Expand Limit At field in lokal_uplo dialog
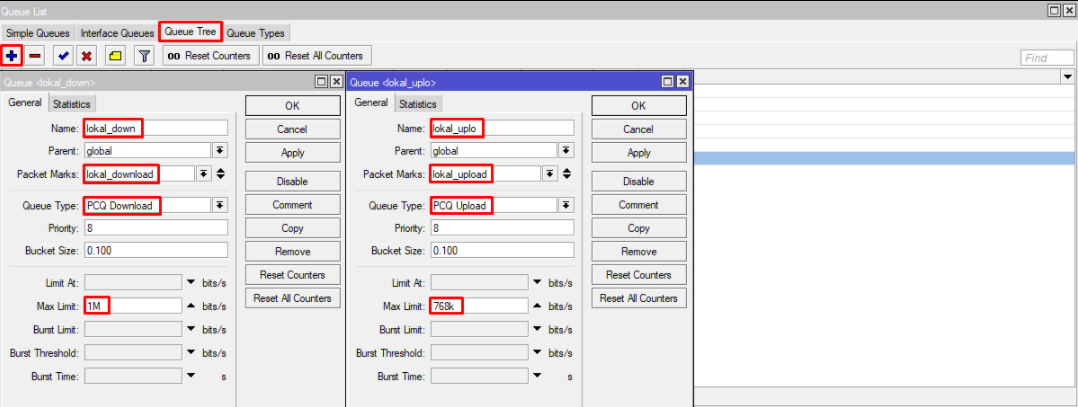 pyautogui.click(x=538, y=283)
